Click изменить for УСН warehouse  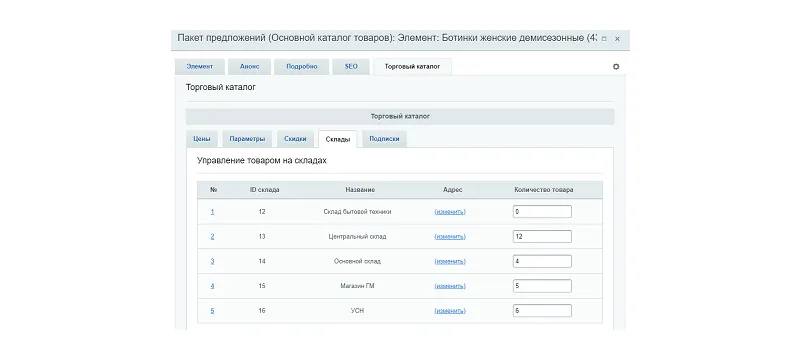point(450,311)
